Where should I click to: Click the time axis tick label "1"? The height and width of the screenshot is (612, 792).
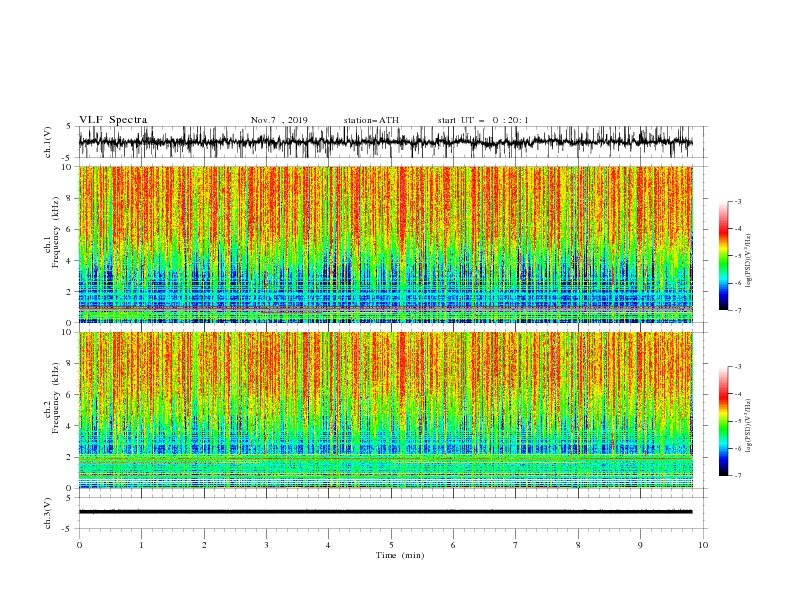pyautogui.click(x=141, y=545)
